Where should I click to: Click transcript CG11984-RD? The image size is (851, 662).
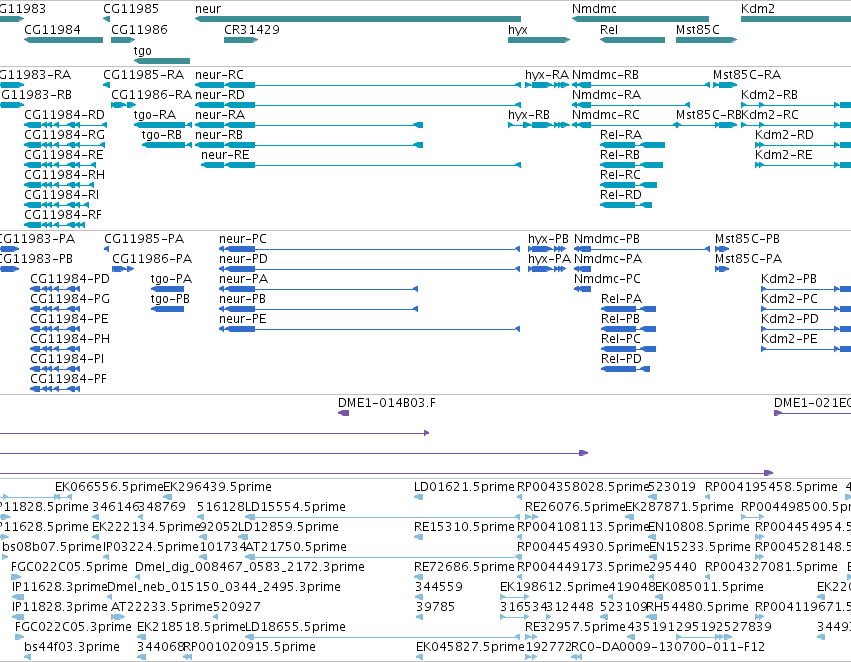(65, 125)
